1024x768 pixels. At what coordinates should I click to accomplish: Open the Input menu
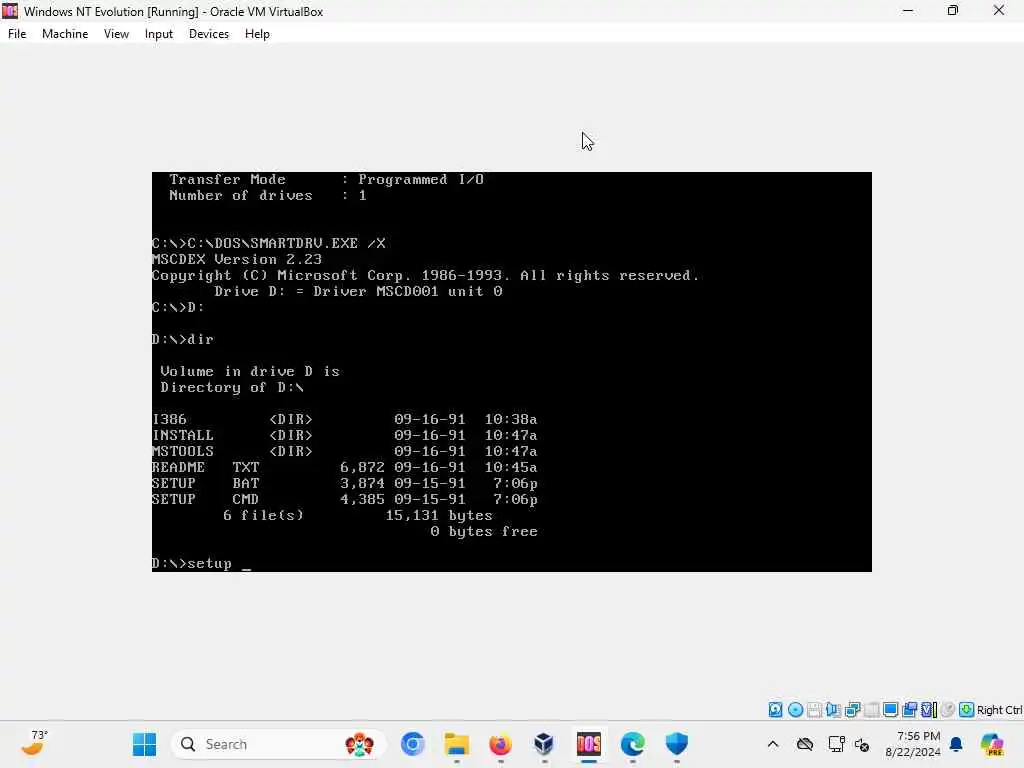point(159,34)
